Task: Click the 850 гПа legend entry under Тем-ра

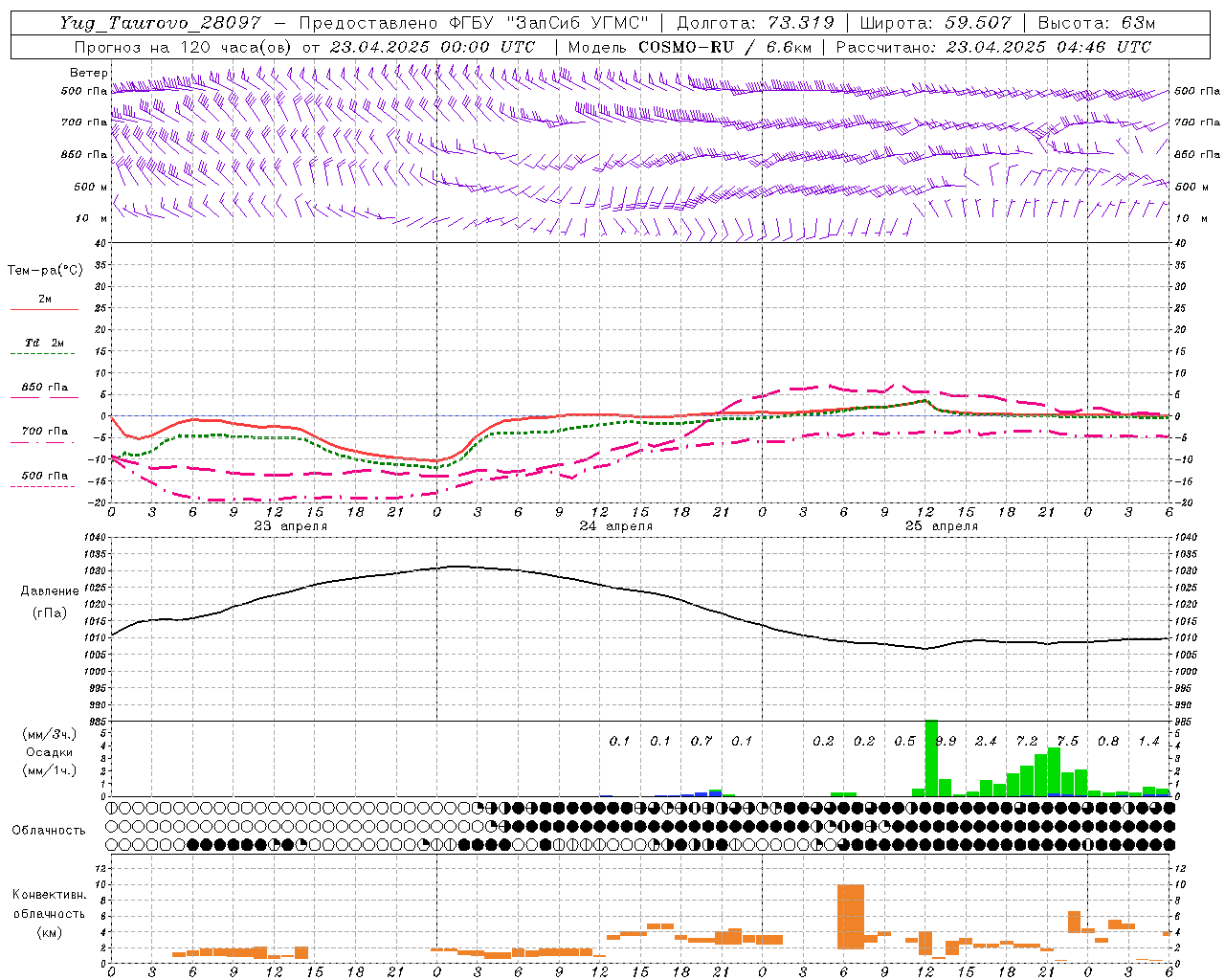Action: [44, 388]
